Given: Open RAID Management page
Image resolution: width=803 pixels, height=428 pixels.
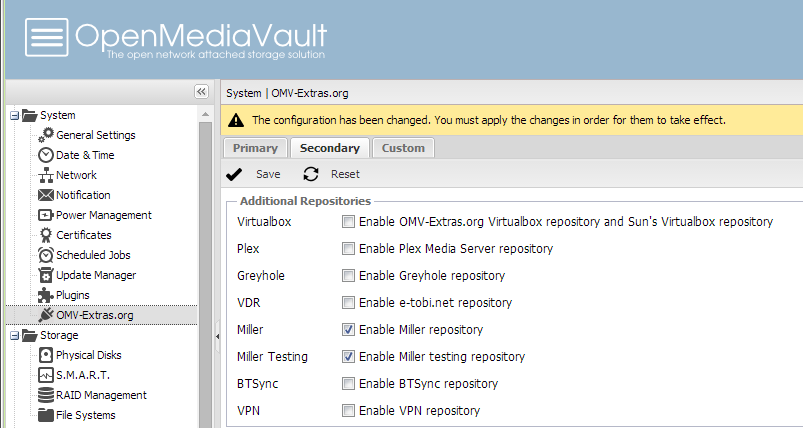Looking at the screenshot, I should [101, 395].
